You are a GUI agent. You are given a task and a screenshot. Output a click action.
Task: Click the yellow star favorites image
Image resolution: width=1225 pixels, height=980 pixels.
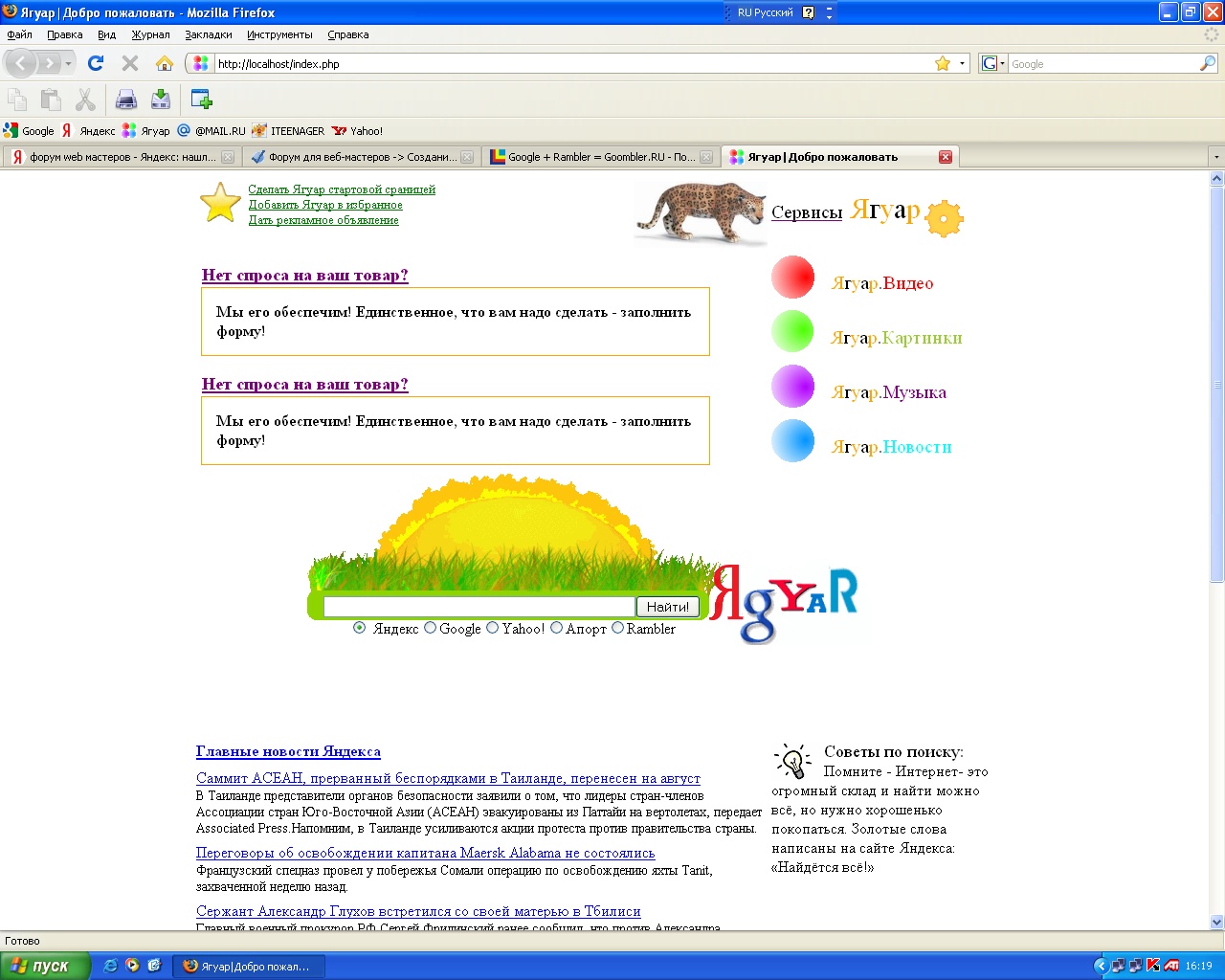click(x=220, y=203)
